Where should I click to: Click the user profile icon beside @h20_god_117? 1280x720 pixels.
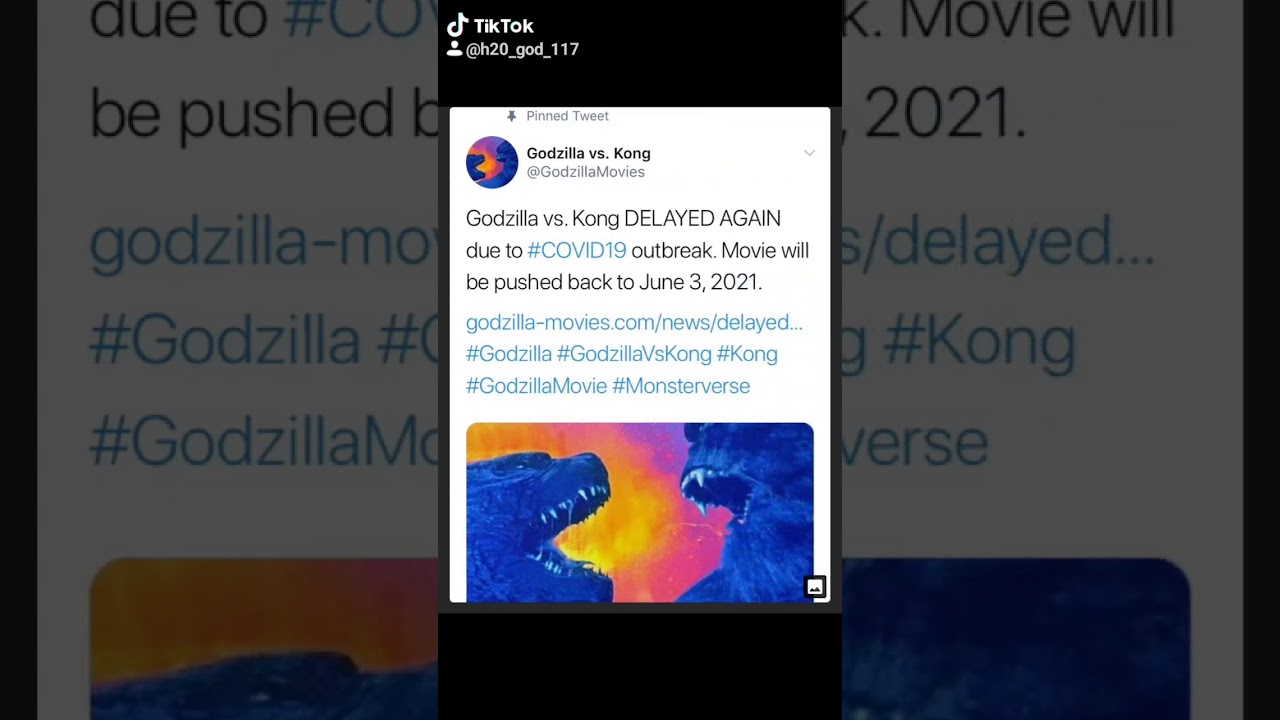tap(454, 49)
